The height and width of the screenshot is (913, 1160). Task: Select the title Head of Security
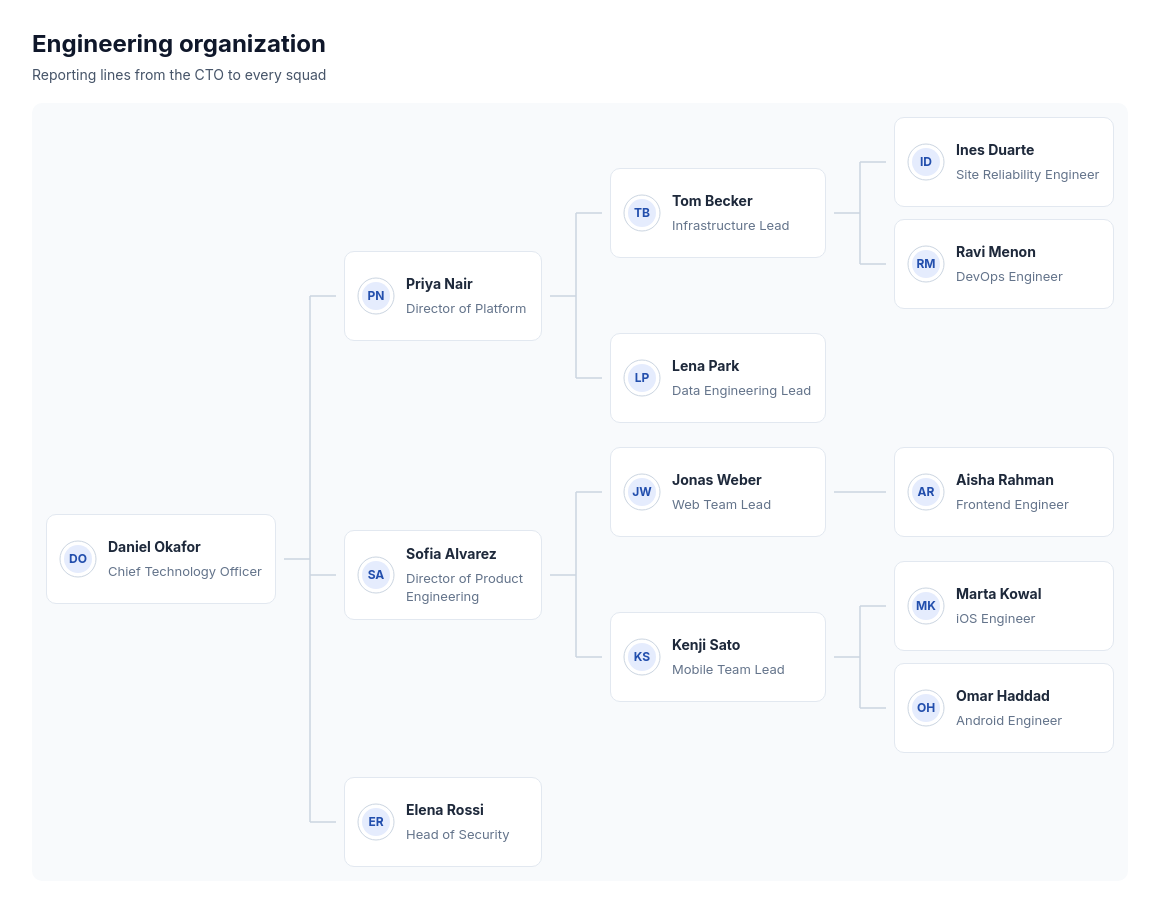pyautogui.click(x=457, y=835)
